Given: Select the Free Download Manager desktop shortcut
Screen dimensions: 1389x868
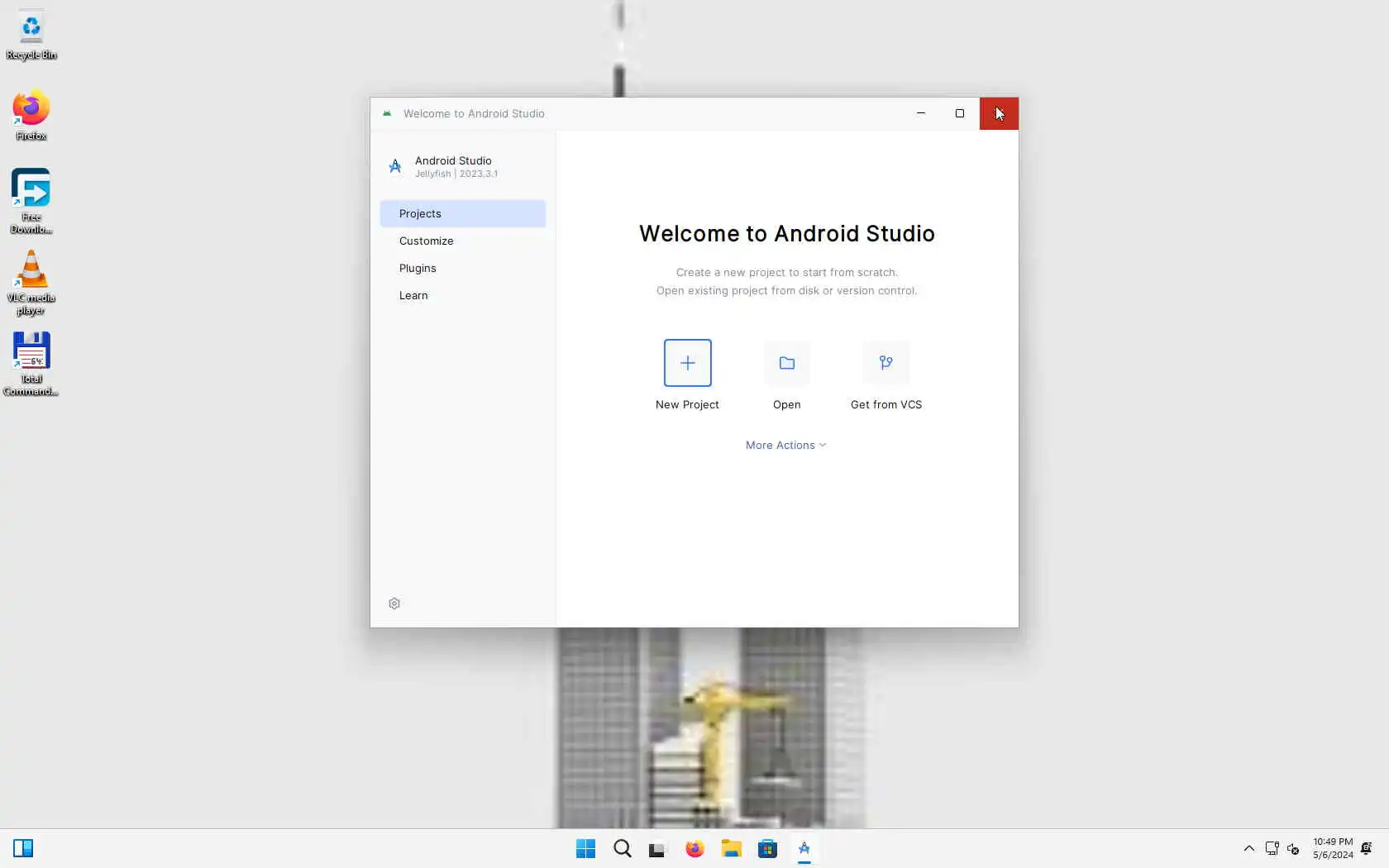Looking at the screenshot, I should (31, 201).
